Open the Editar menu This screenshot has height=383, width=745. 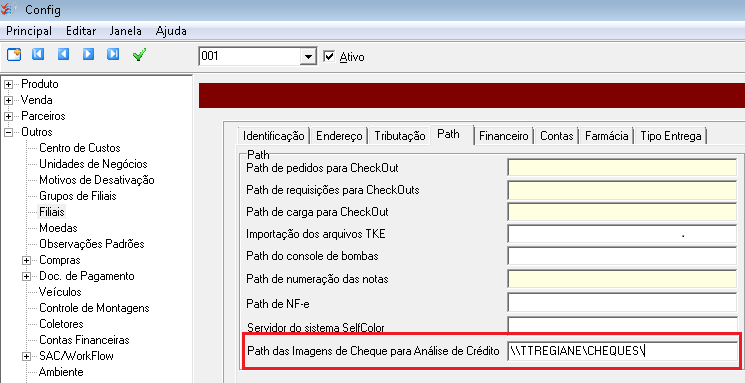(81, 31)
